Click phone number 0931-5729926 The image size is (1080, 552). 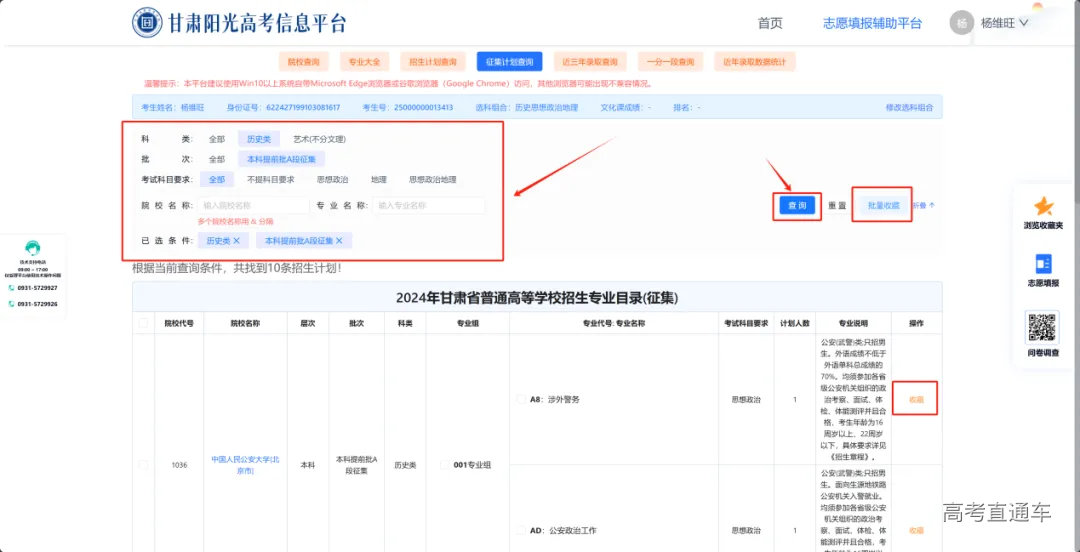pyautogui.click(x=37, y=304)
